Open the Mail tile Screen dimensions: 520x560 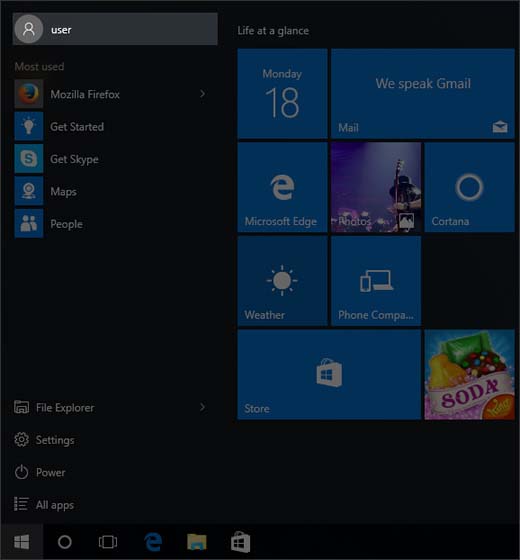pyautogui.click(x=422, y=94)
